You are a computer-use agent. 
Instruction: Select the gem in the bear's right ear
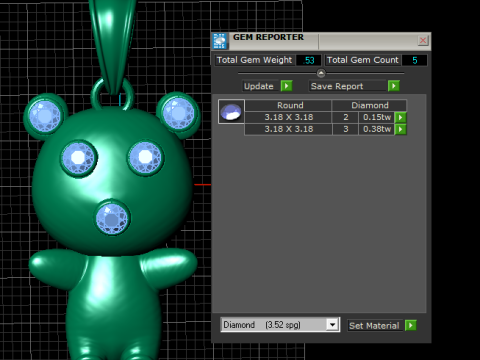click(x=178, y=113)
